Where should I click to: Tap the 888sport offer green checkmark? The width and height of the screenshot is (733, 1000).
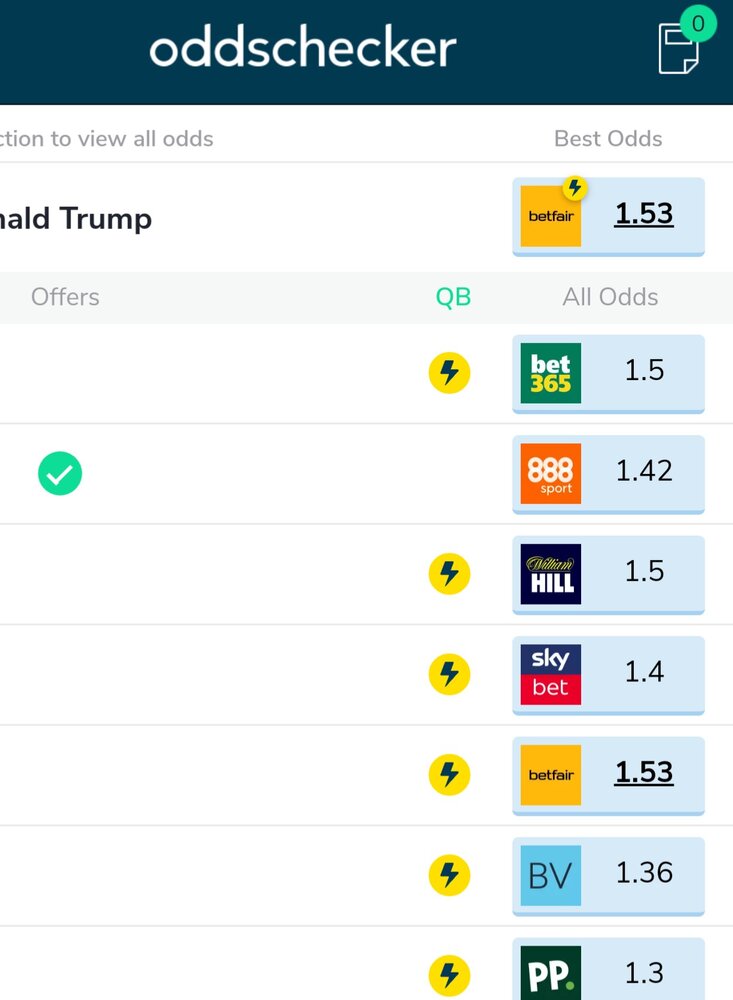(x=60, y=473)
